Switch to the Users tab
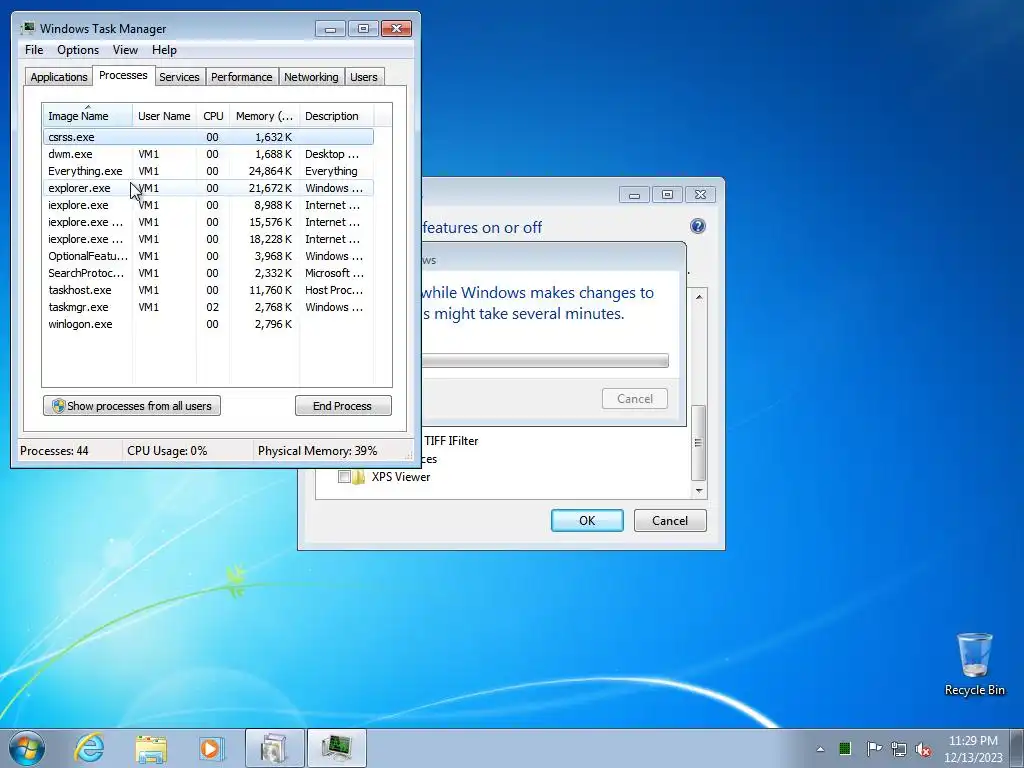The image size is (1024, 768). pos(363,77)
